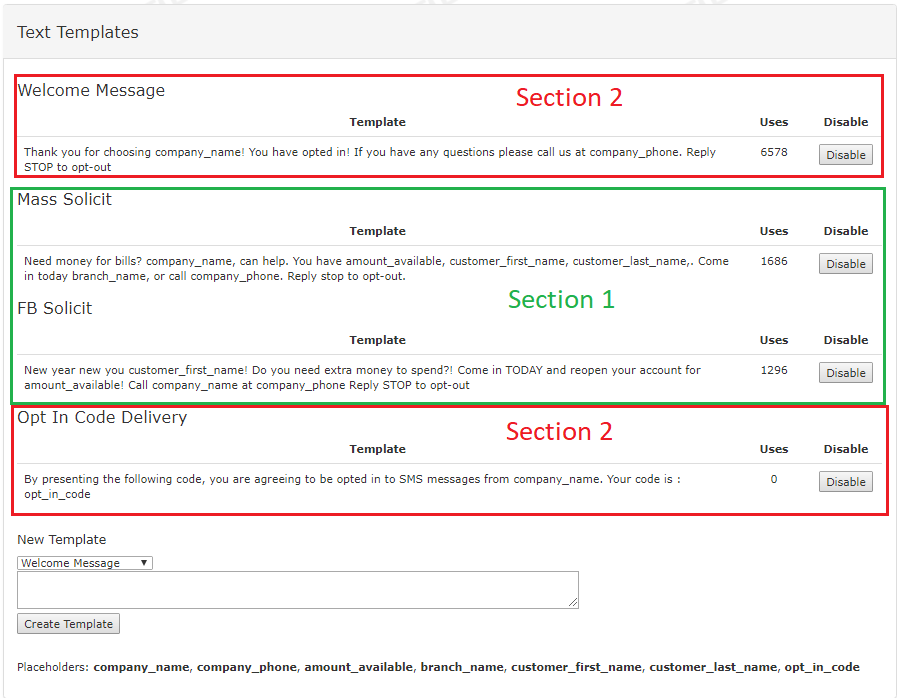Click the 1686 uses value
This screenshot has height=698, width=897.
773,261
